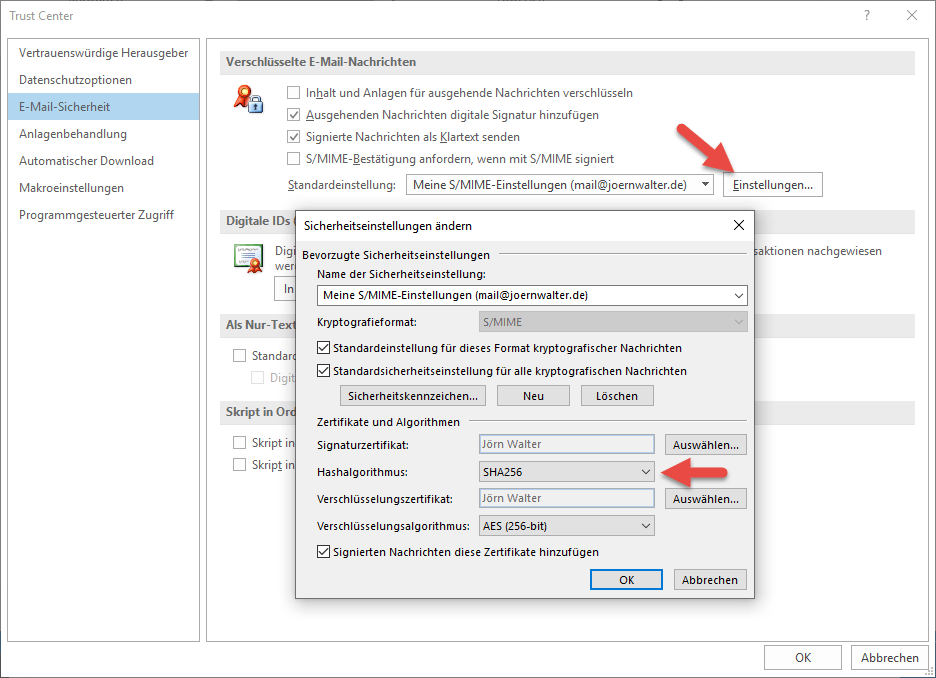Toggle 'Signierten Nachrichten diese Zertifikate hinzufügen'
The height and width of the screenshot is (678, 936).
324,551
